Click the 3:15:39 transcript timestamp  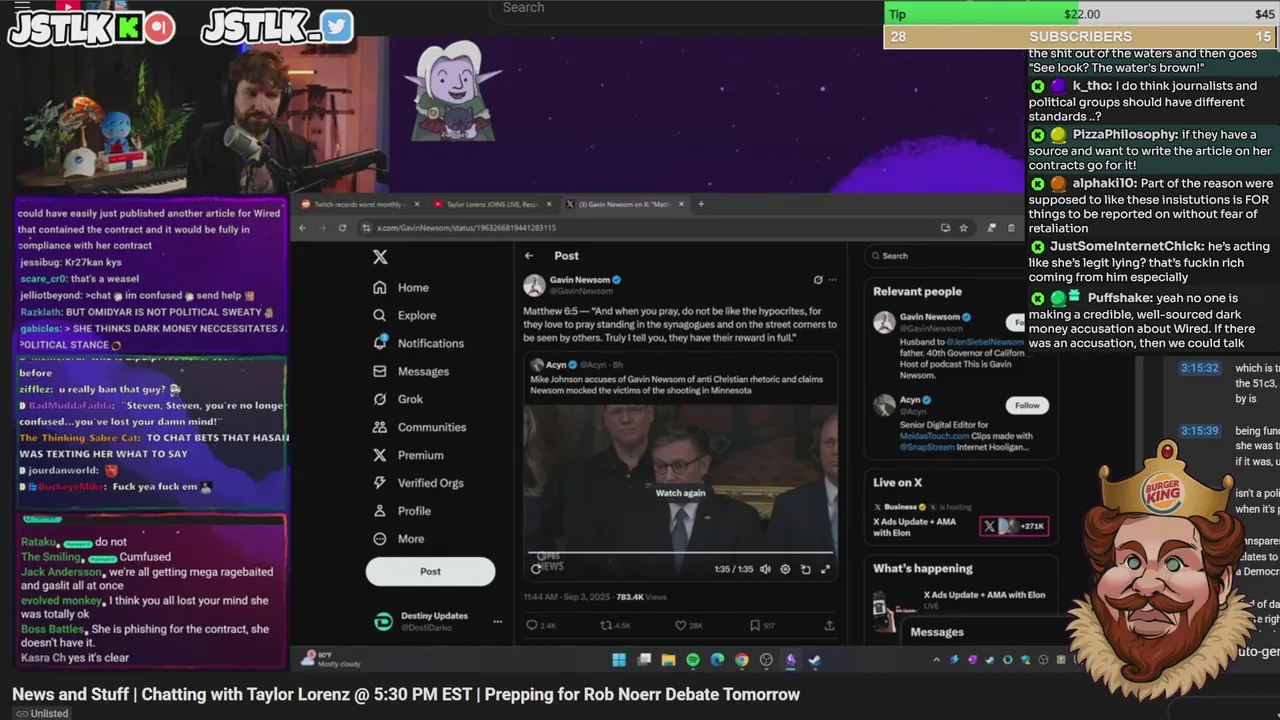(x=1199, y=431)
